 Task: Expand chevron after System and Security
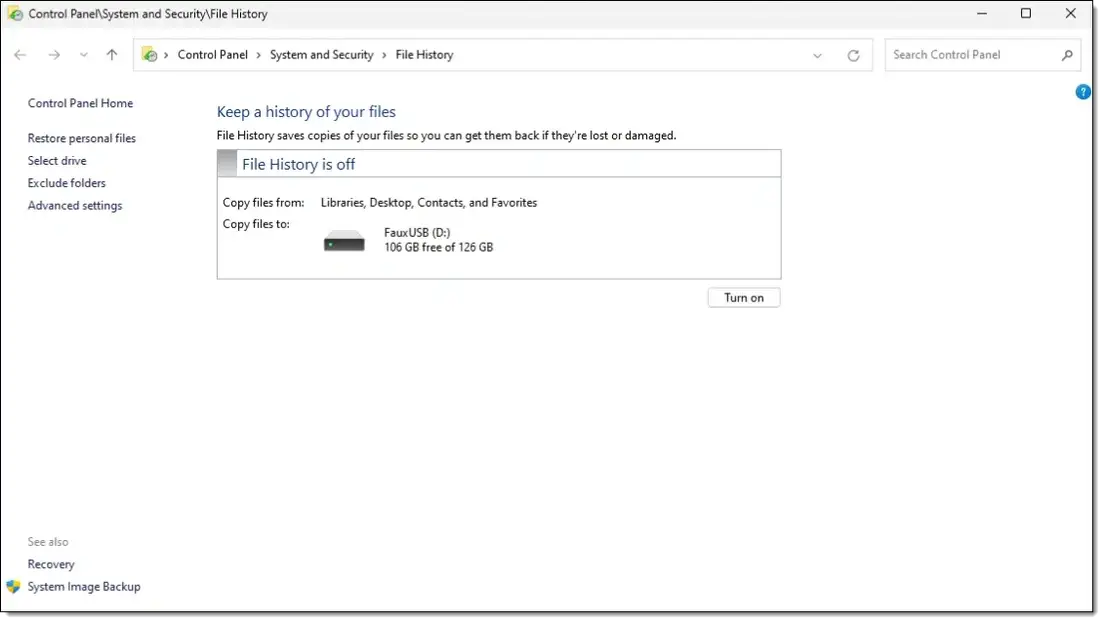384,55
